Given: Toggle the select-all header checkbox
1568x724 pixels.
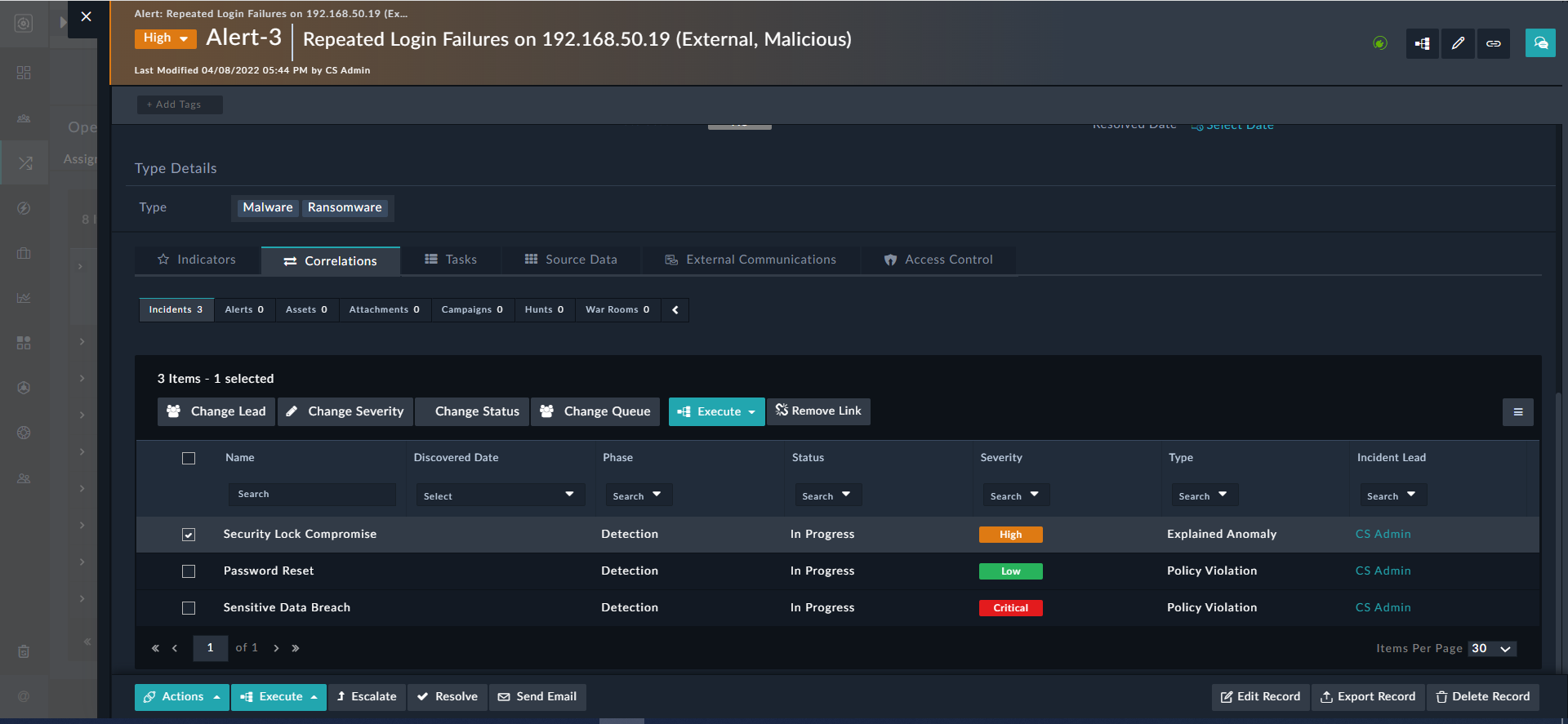Looking at the screenshot, I should pos(189,458).
